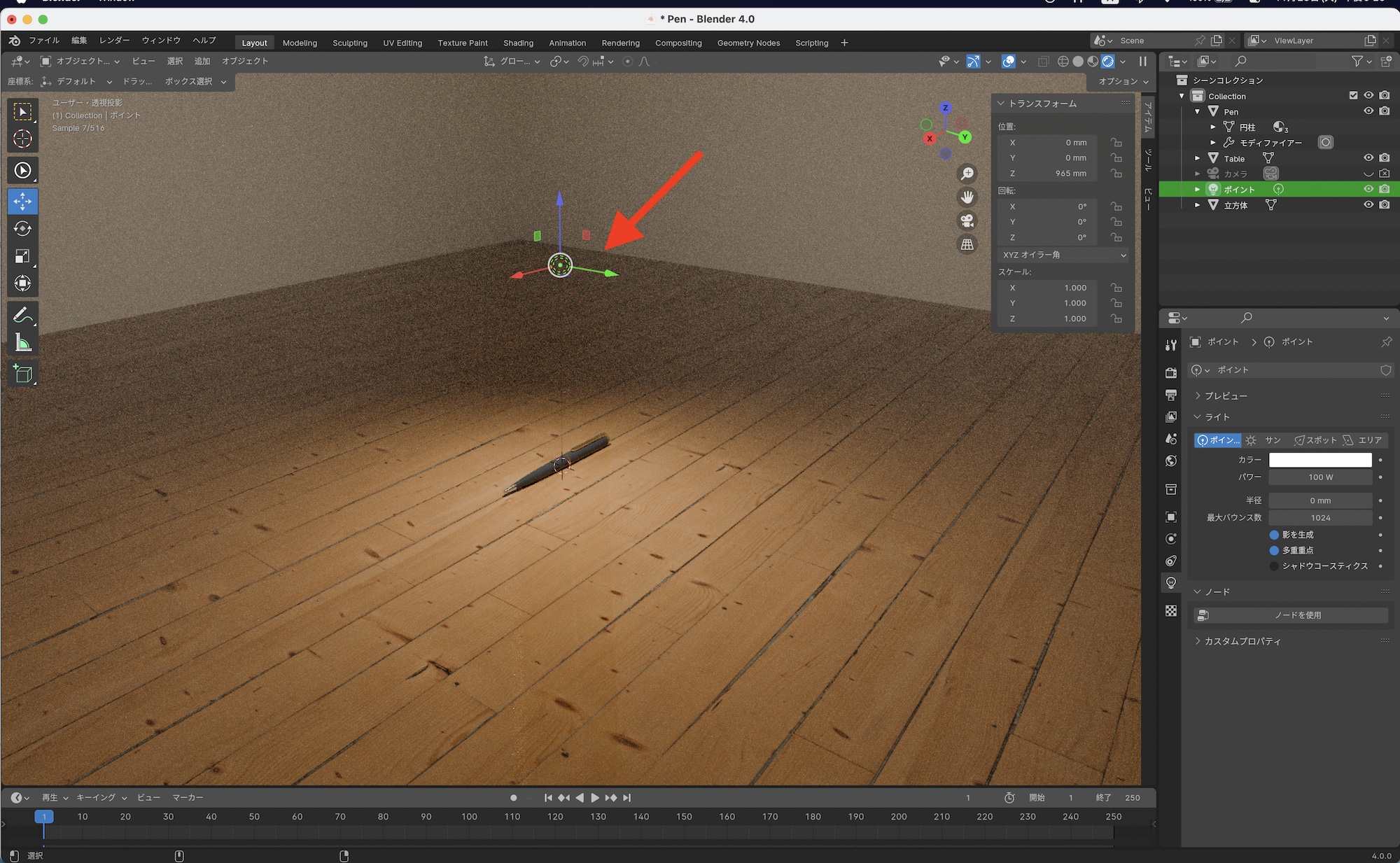1400x863 pixels.
Task: Select the Scale tool in left toolbar
Action: 22,256
